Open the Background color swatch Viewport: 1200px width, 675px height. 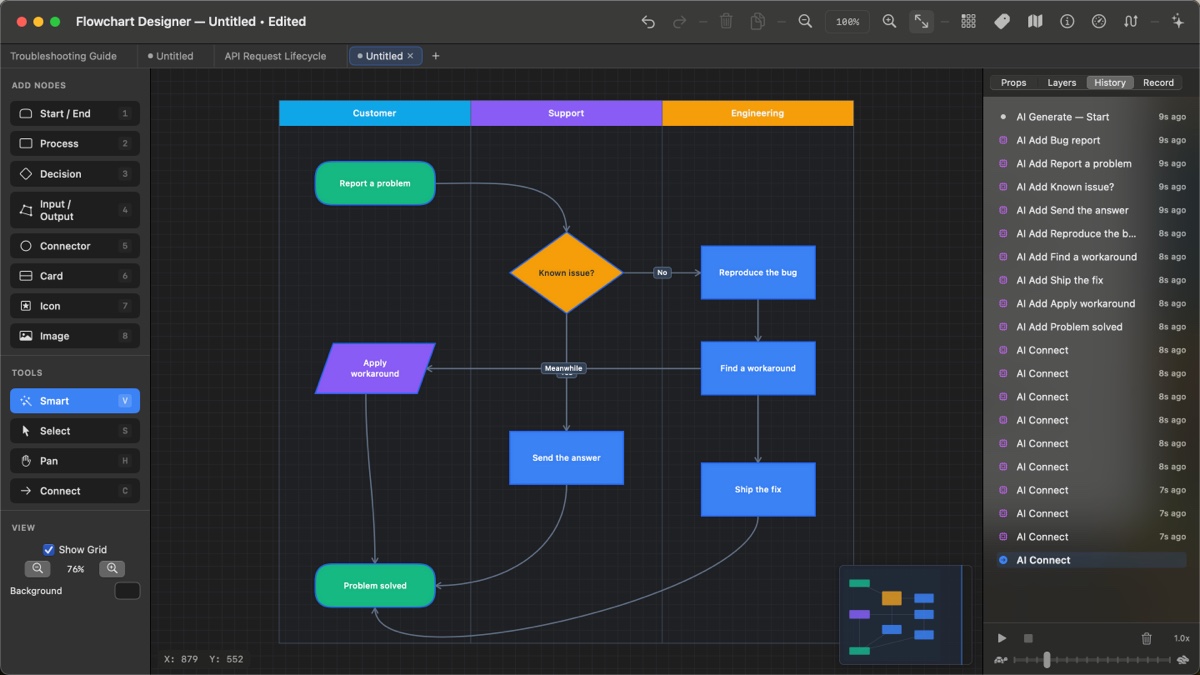click(x=127, y=591)
